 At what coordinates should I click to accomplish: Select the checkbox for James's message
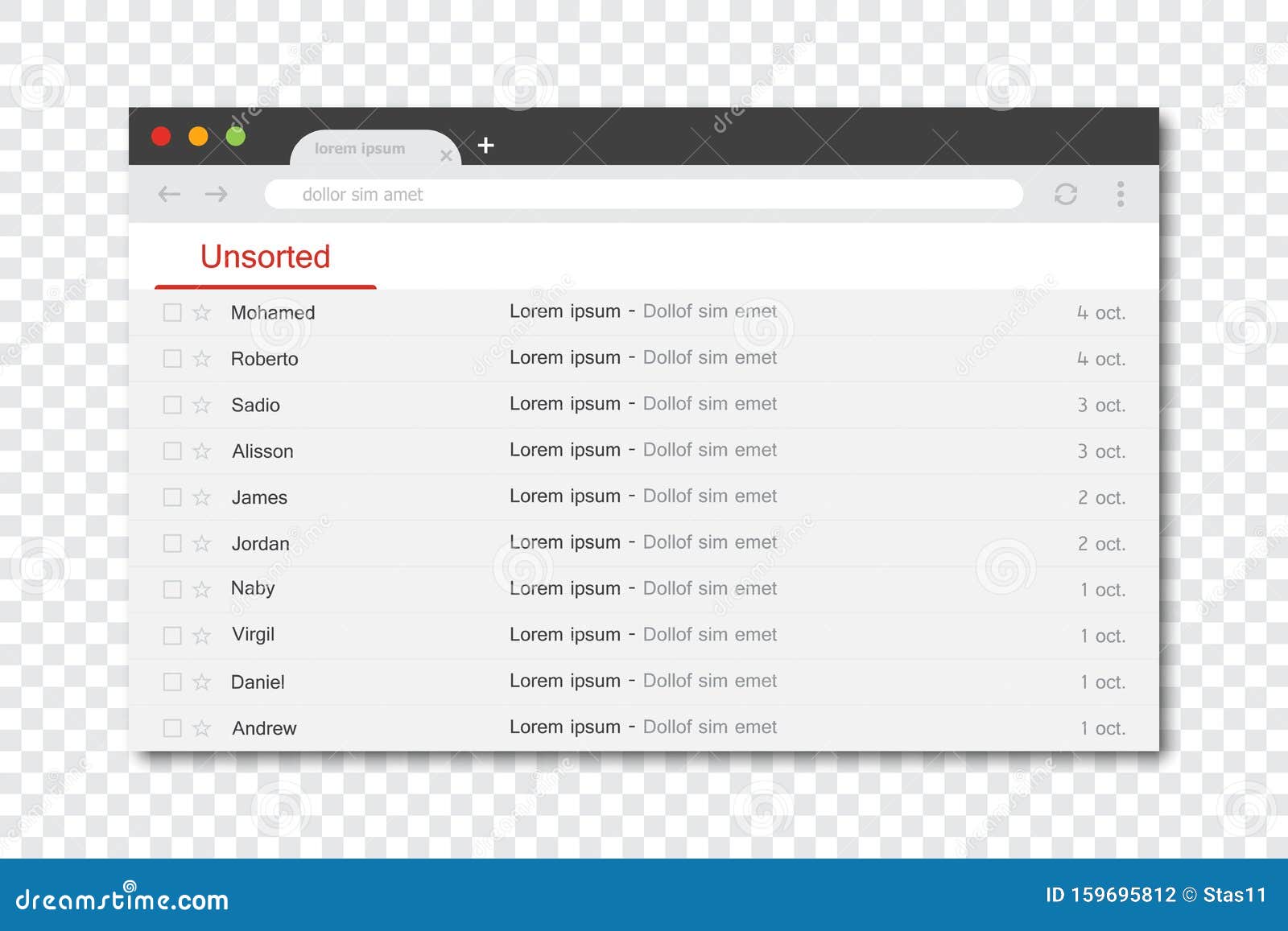[172, 496]
